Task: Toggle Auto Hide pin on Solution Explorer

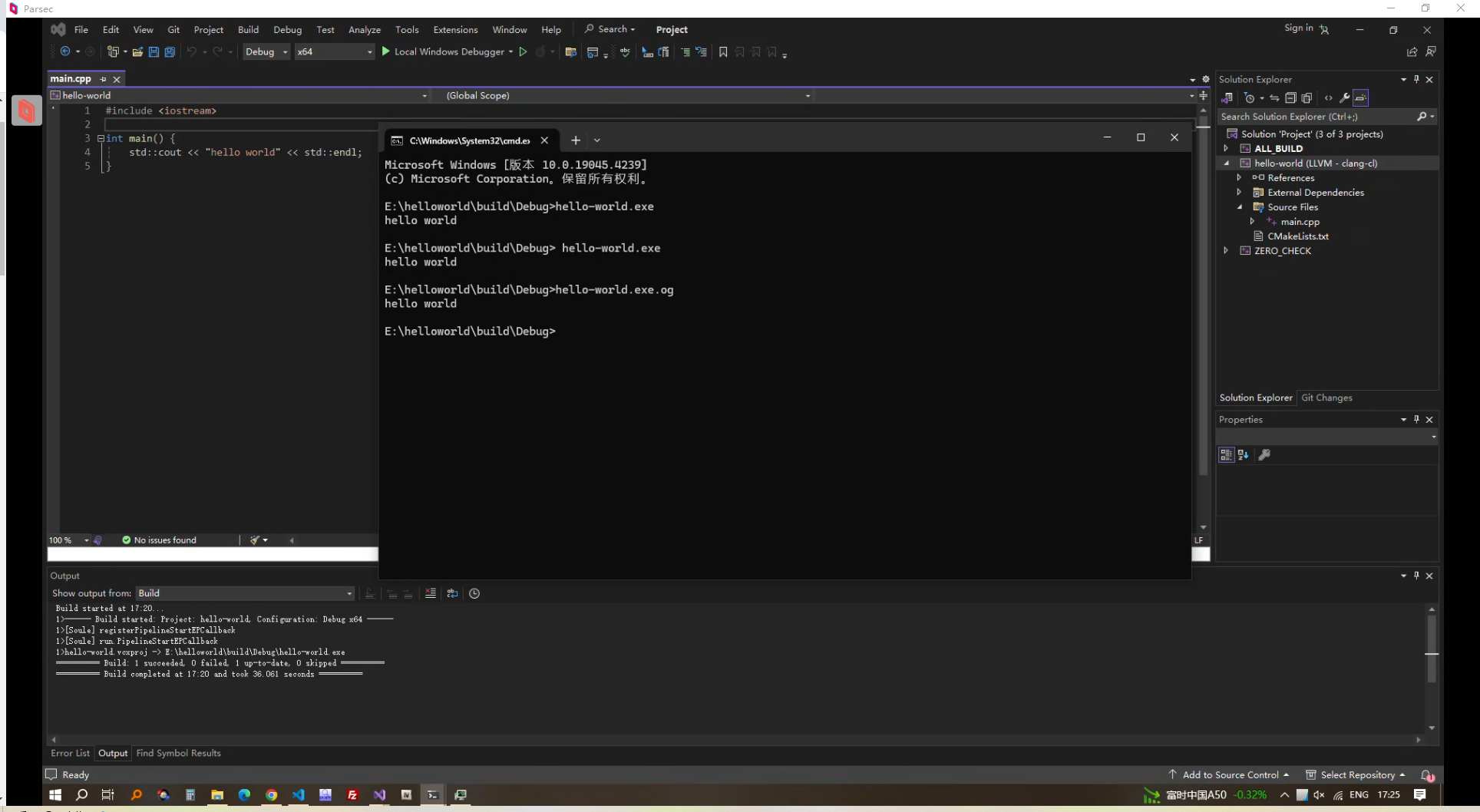Action: (x=1416, y=79)
